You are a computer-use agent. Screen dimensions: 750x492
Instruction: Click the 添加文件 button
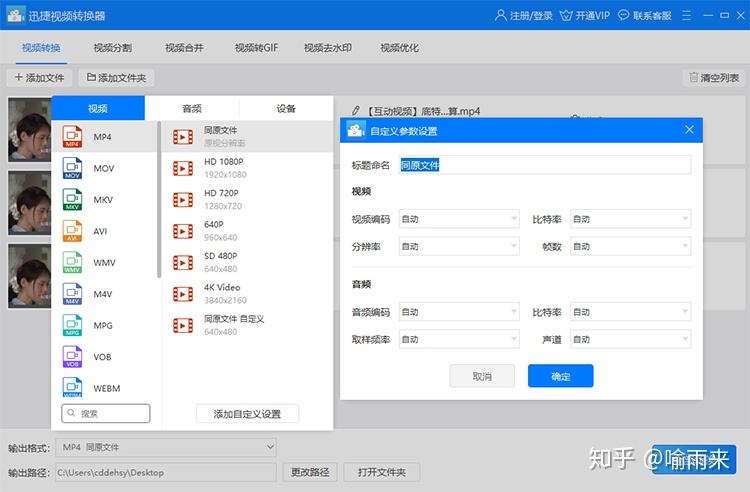[39, 77]
